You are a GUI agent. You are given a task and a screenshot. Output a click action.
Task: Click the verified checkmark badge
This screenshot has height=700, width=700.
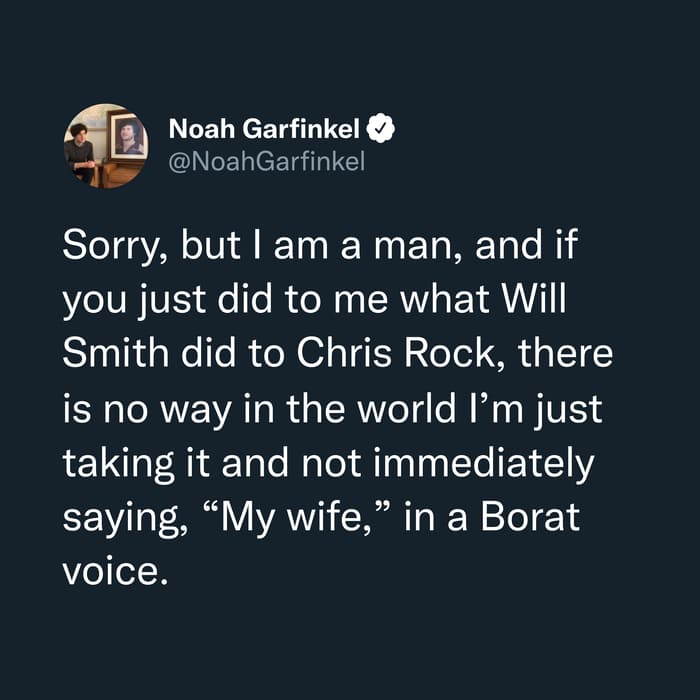380,129
